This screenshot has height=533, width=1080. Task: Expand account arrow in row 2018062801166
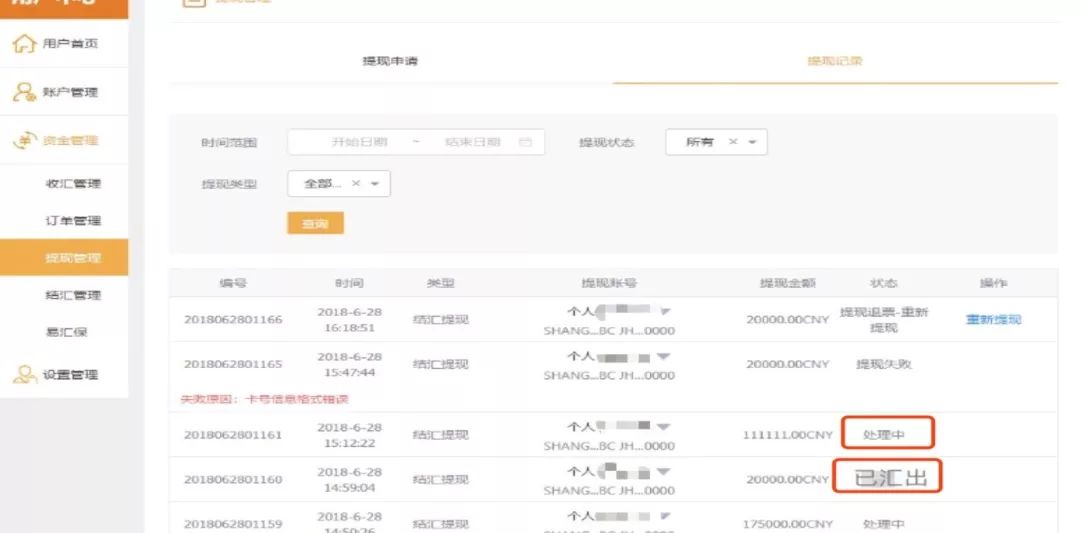coord(664,312)
